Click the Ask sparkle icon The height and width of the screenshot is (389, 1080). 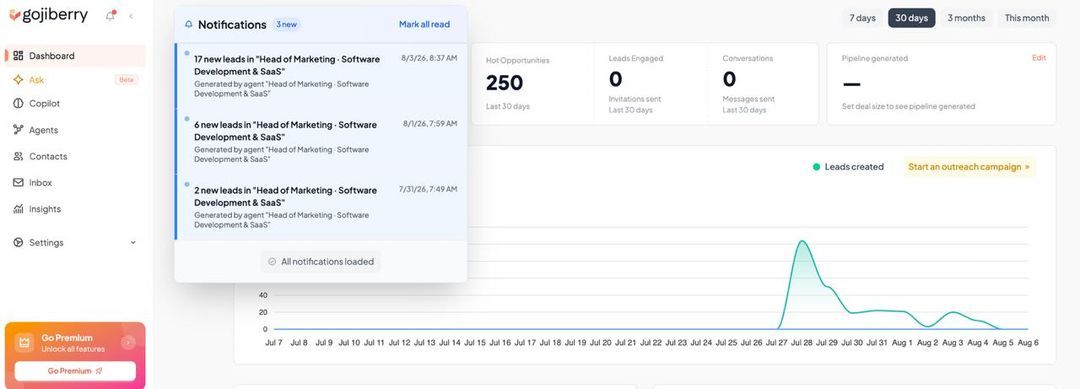(19, 80)
